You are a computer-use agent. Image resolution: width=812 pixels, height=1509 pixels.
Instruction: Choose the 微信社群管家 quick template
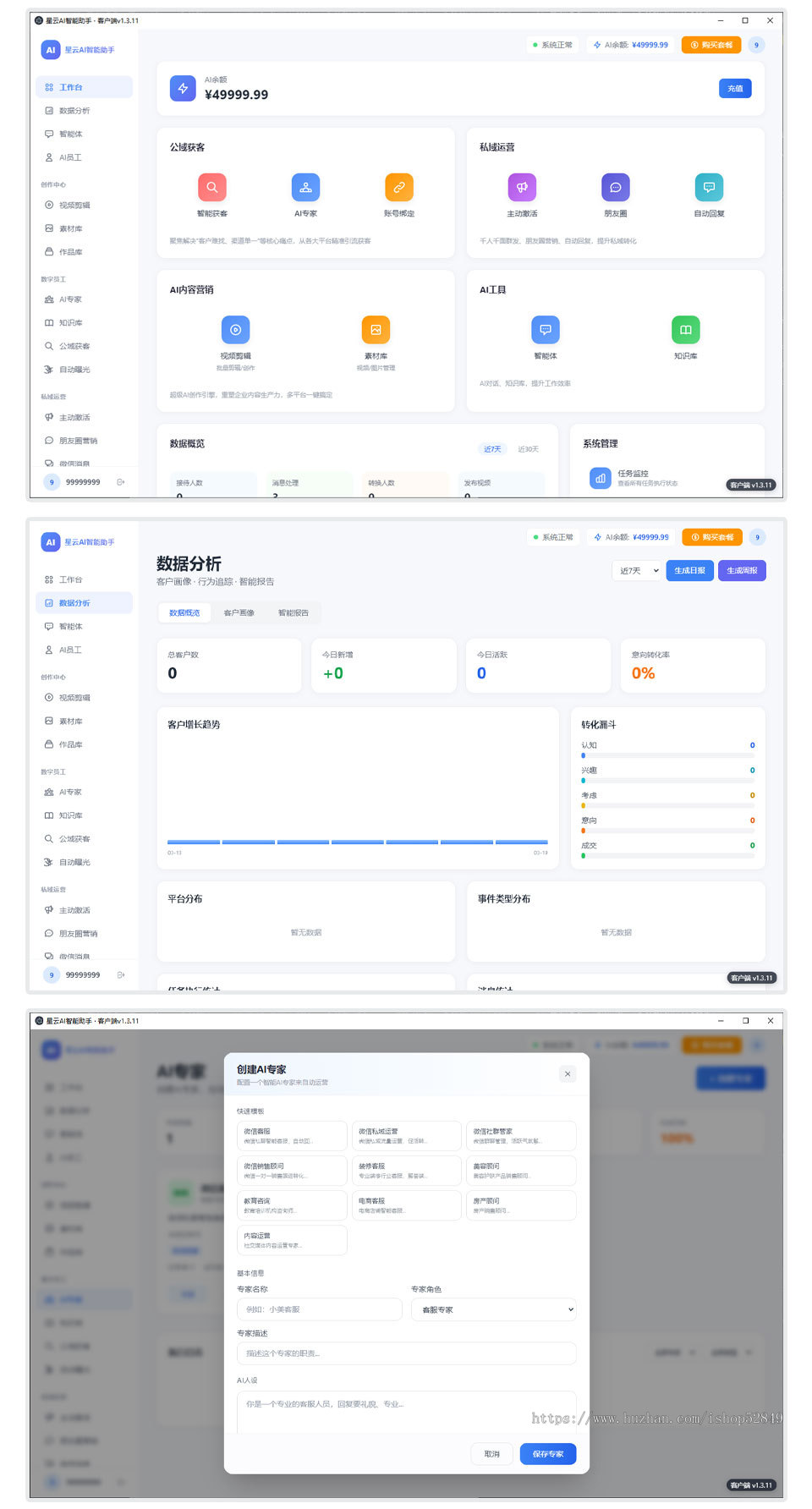pos(521,1136)
